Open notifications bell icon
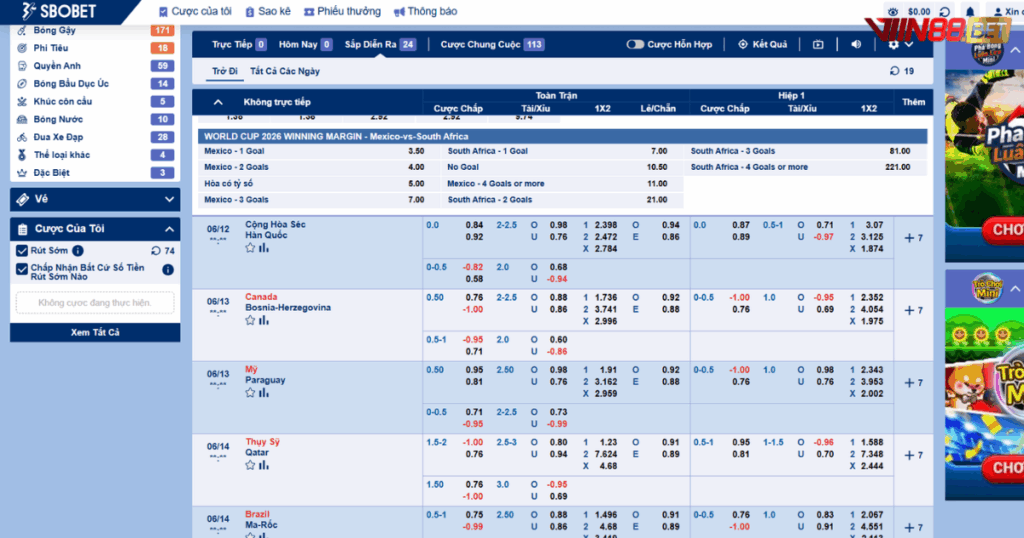The width and height of the screenshot is (1024, 538). coord(970,12)
